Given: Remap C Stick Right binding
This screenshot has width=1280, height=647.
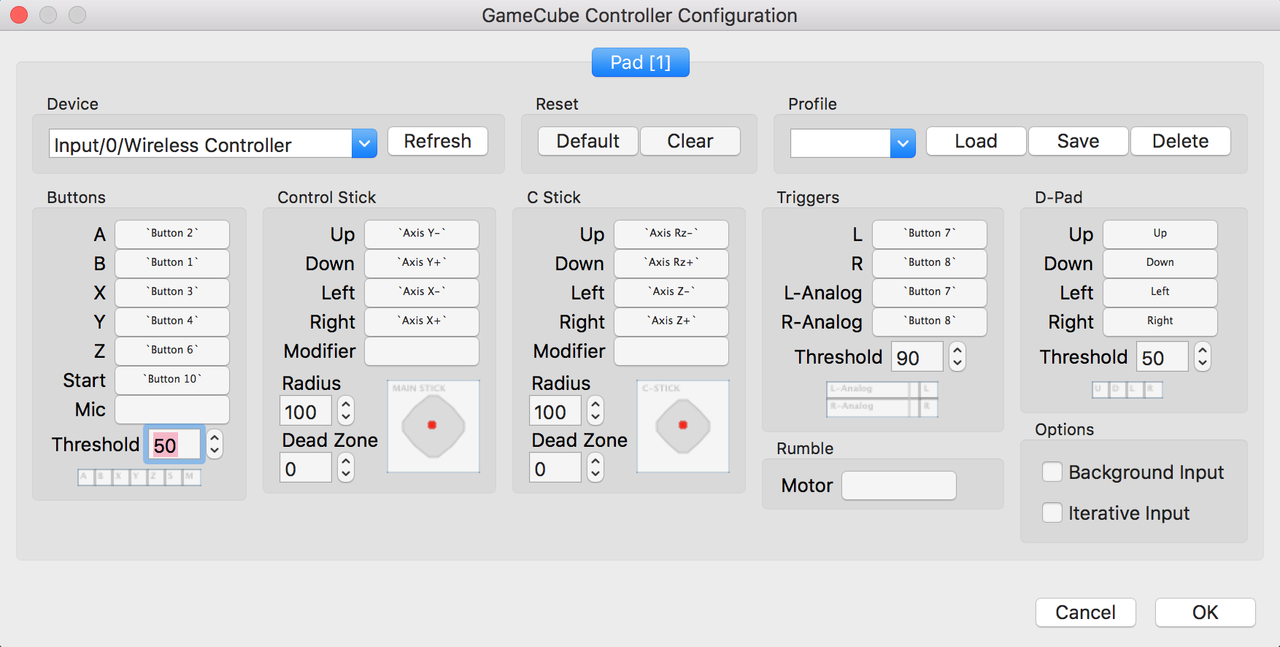Looking at the screenshot, I should click(671, 322).
